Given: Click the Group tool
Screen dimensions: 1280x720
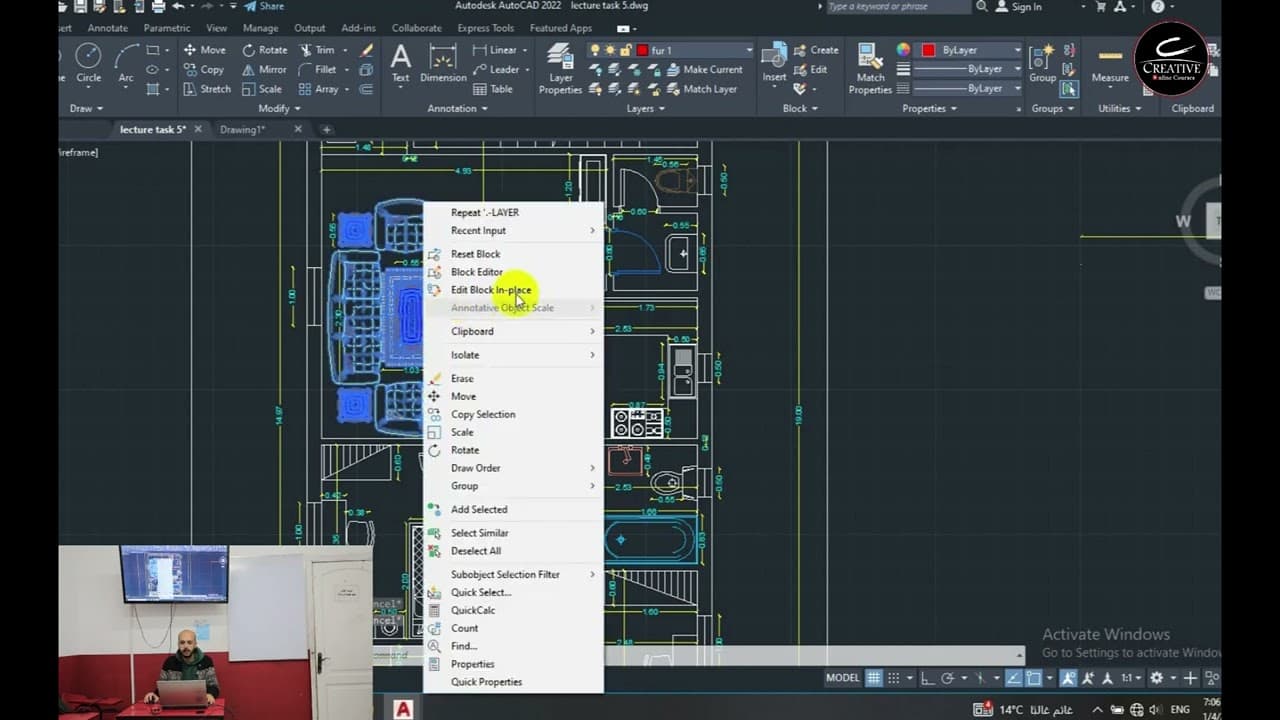Looking at the screenshot, I should pos(1042,63).
